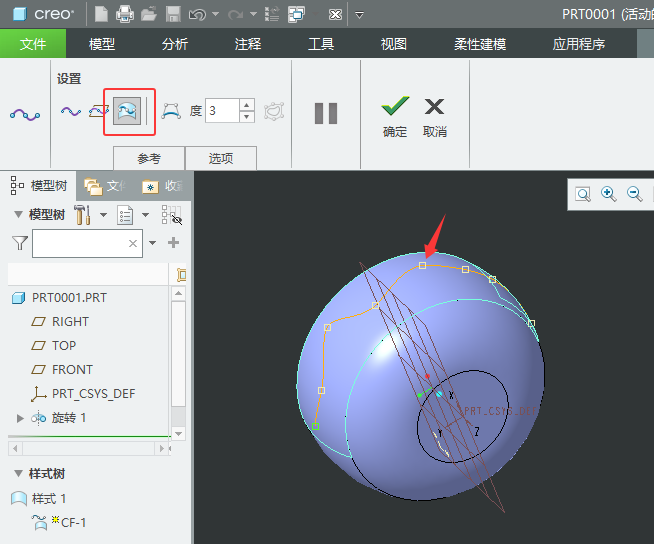Open the 文件 menu
654x544 pixels.
[x=33, y=43]
